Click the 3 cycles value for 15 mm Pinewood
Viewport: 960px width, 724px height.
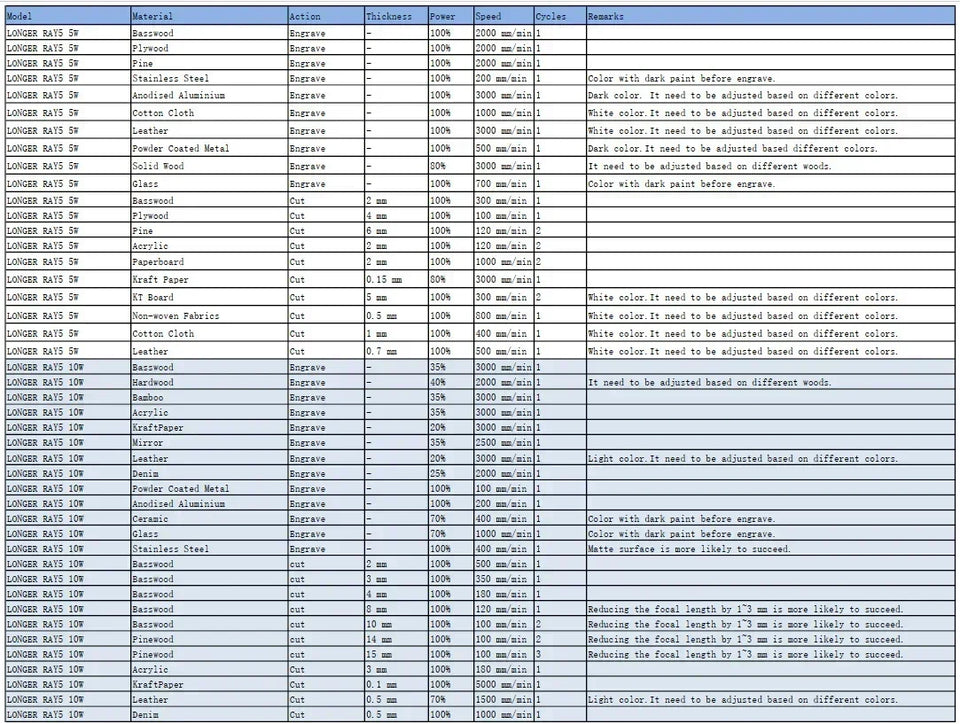point(538,654)
